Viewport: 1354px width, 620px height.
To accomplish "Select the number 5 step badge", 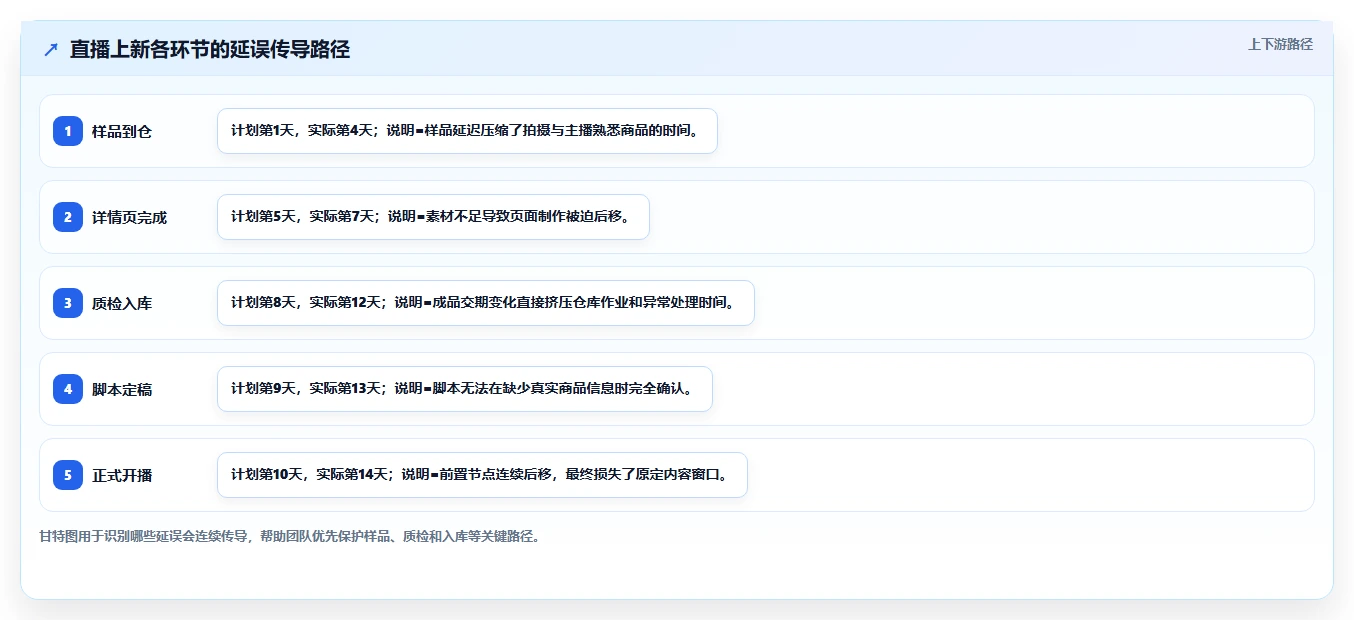I will coord(68,475).
